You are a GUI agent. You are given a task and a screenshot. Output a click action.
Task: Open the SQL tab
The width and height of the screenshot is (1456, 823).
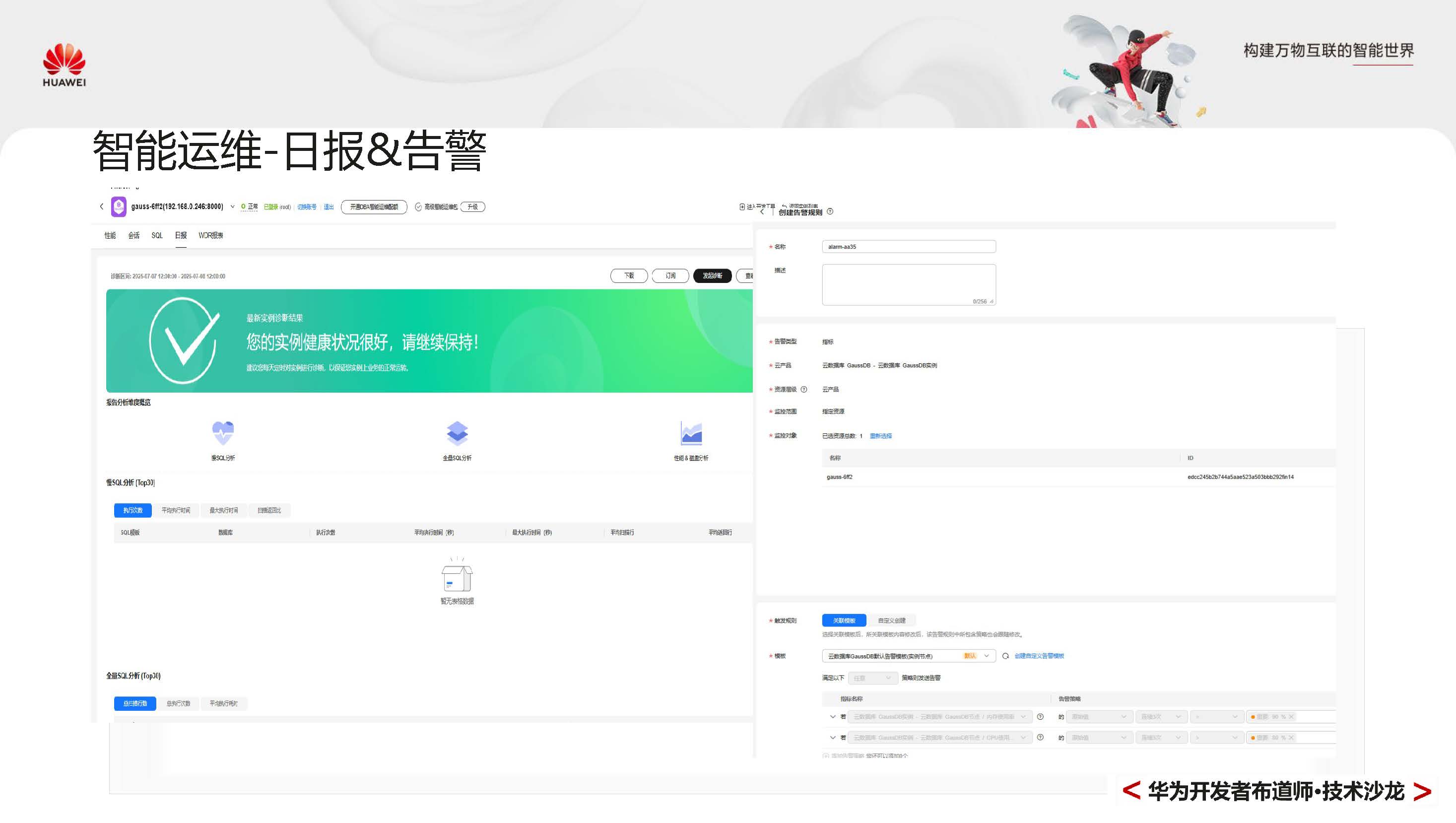click(157, 236)
